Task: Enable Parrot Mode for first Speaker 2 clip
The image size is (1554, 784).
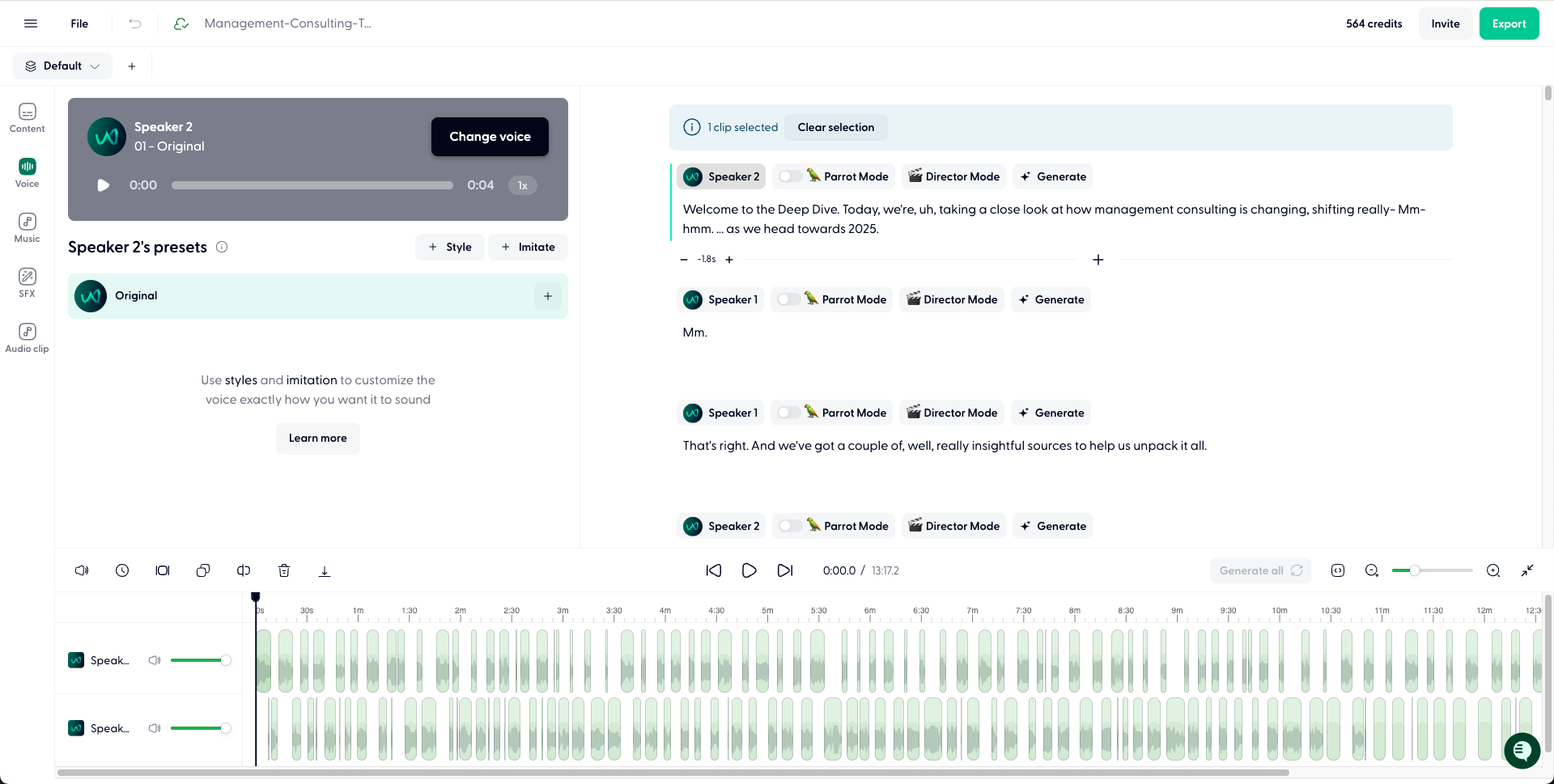Action: 789,176
